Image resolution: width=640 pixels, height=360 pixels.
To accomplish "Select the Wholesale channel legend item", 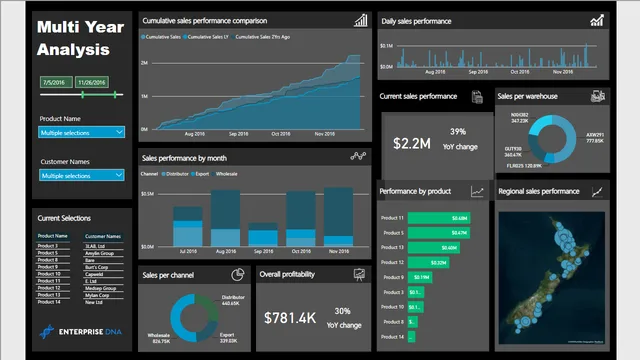I will [224, 174].
